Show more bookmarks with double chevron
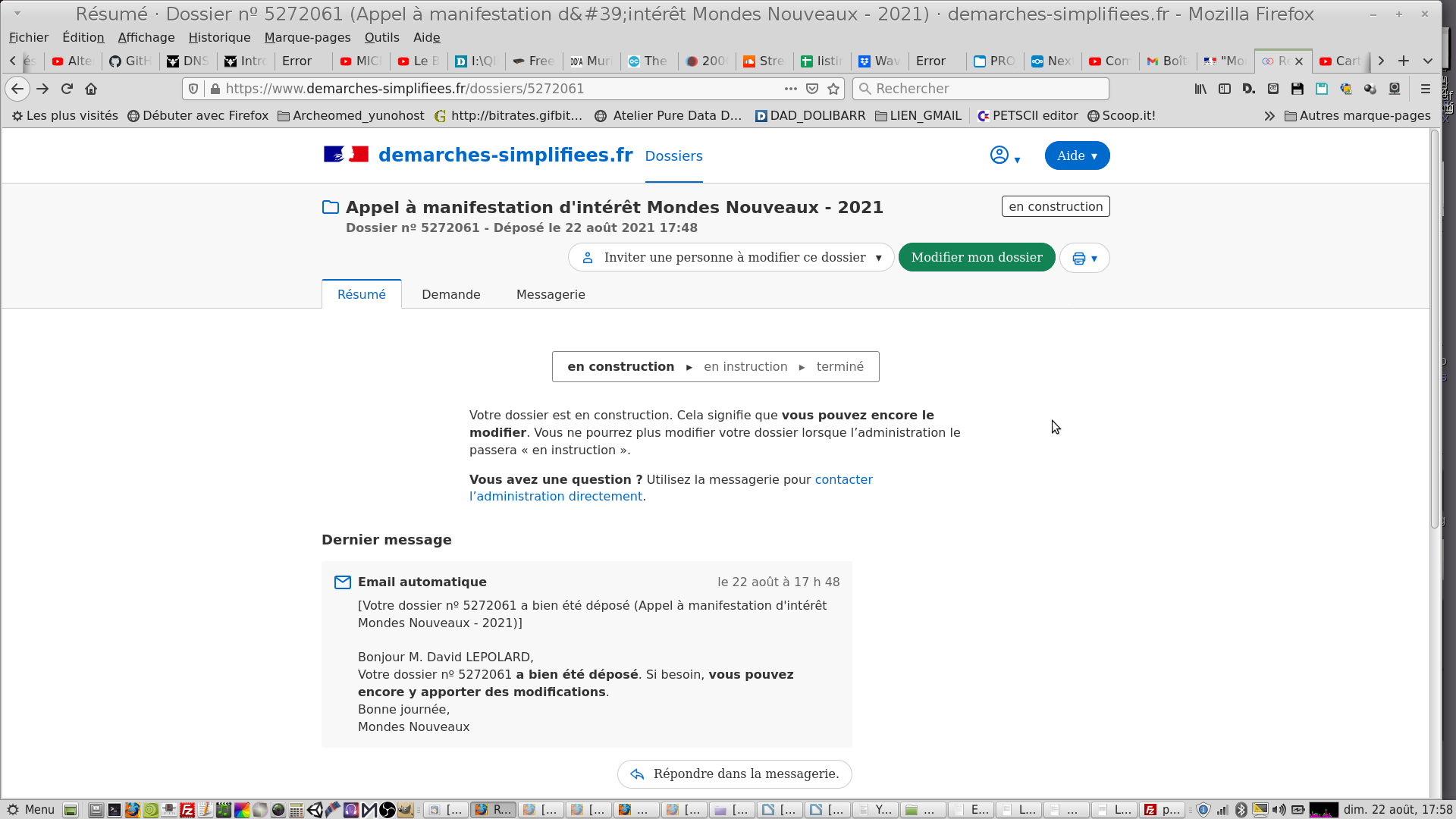 click(x=1269, y=116)
